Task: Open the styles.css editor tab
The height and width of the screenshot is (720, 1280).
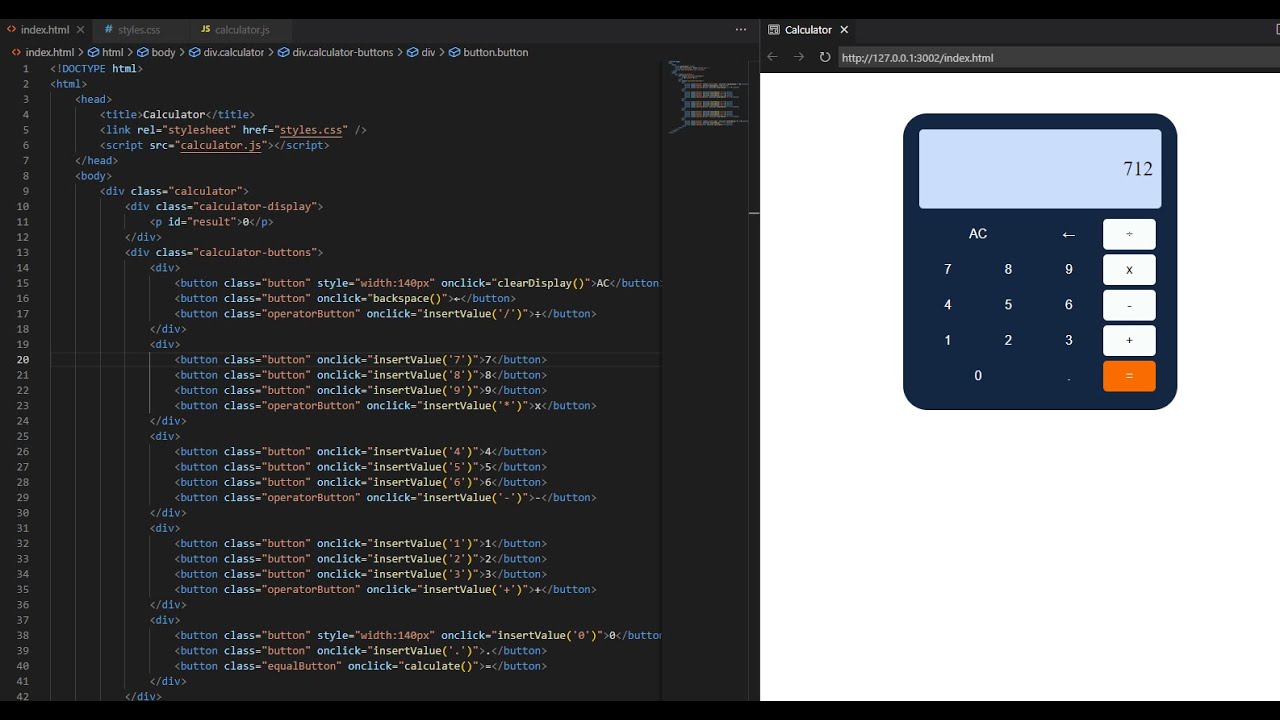Action: click(139, 30)
